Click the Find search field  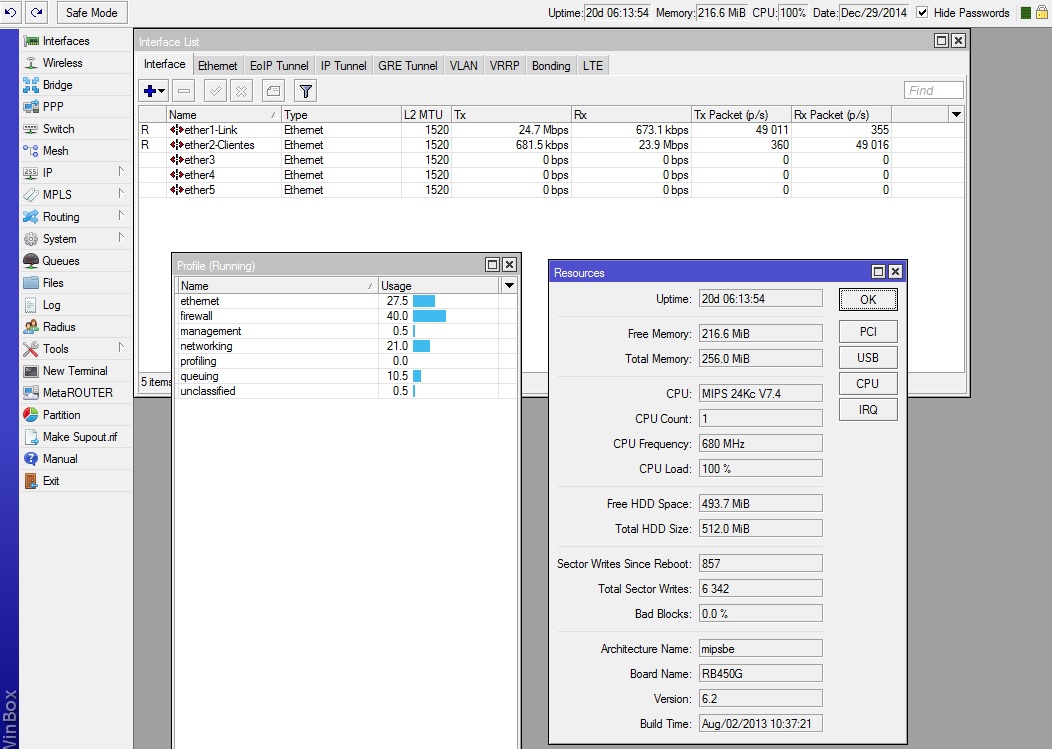[933, 90]
